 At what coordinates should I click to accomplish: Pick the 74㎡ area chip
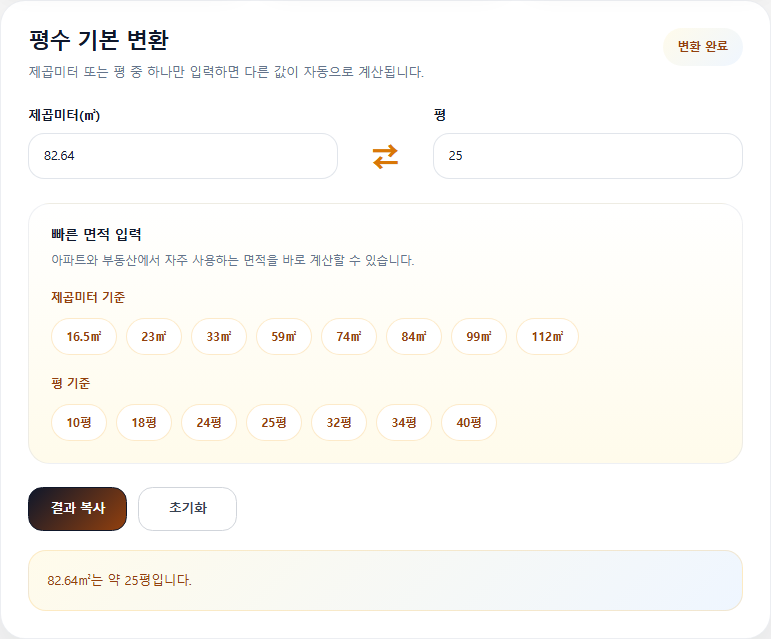click(349, 337)
